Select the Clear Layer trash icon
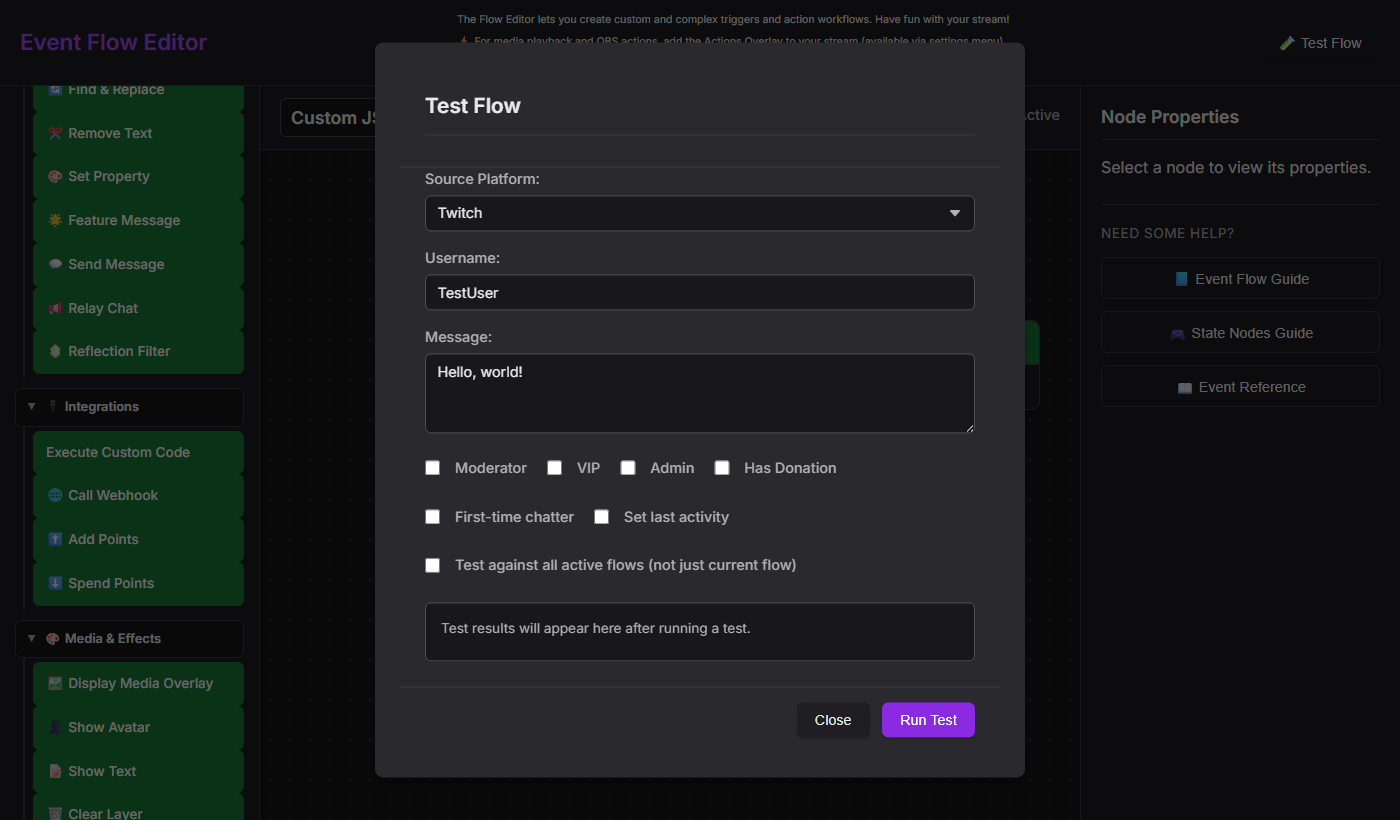The width and height of the screenshot is (1400, 820). 55,812
